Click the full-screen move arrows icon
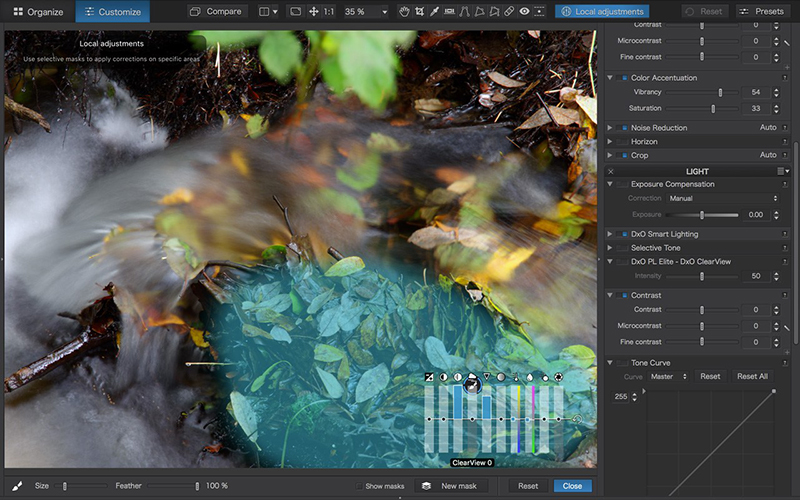 pos(313,11)
